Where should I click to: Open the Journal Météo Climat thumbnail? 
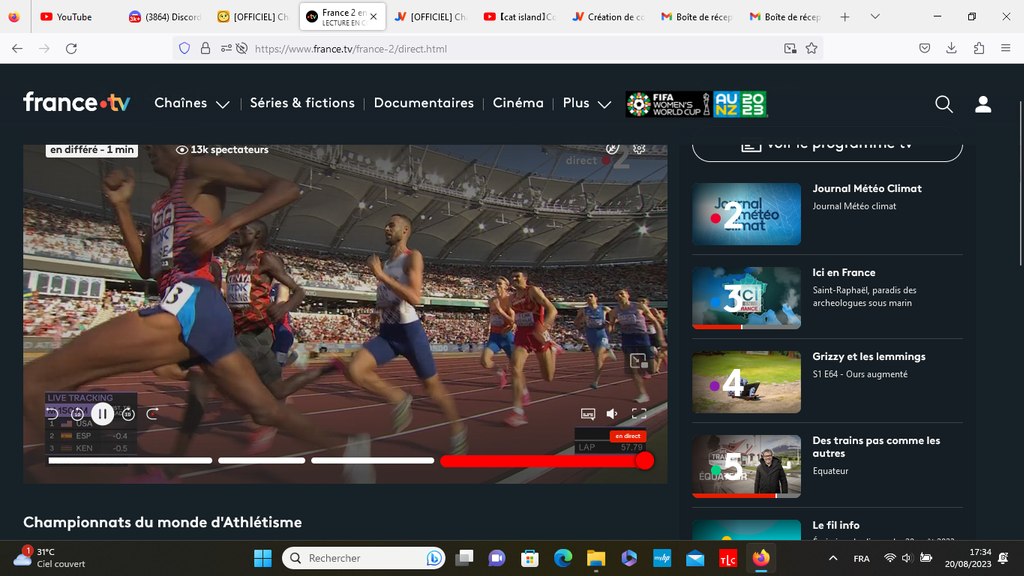(x=746, y=214)
